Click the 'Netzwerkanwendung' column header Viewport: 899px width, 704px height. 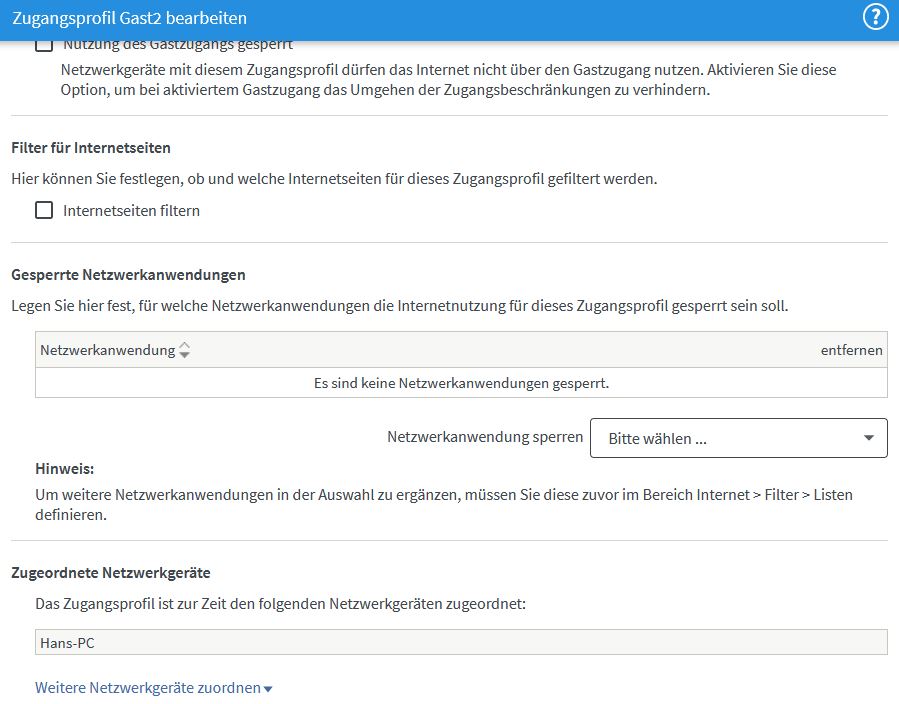[x=108, y=350]
